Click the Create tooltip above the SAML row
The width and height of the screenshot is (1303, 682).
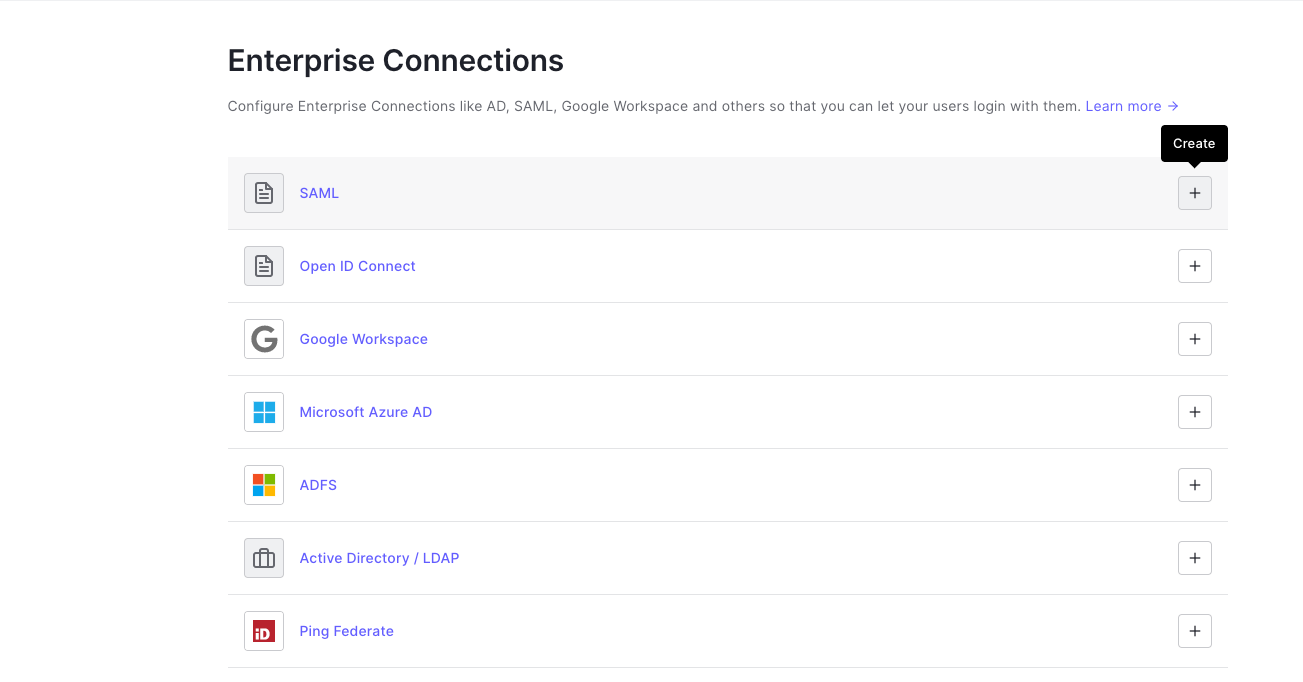click(1193, 143)
